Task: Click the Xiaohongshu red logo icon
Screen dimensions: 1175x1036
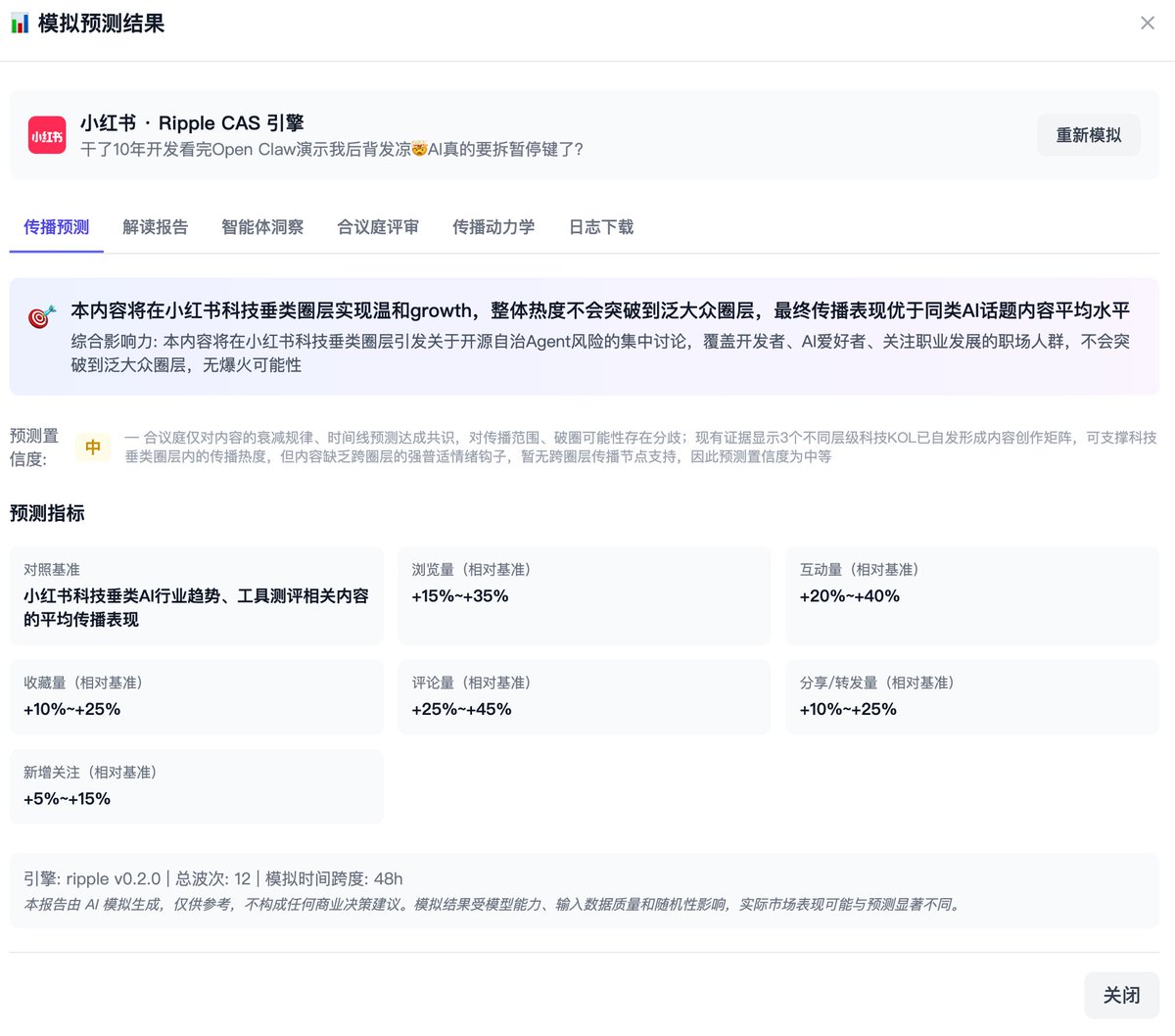Action: click(47, 135)
